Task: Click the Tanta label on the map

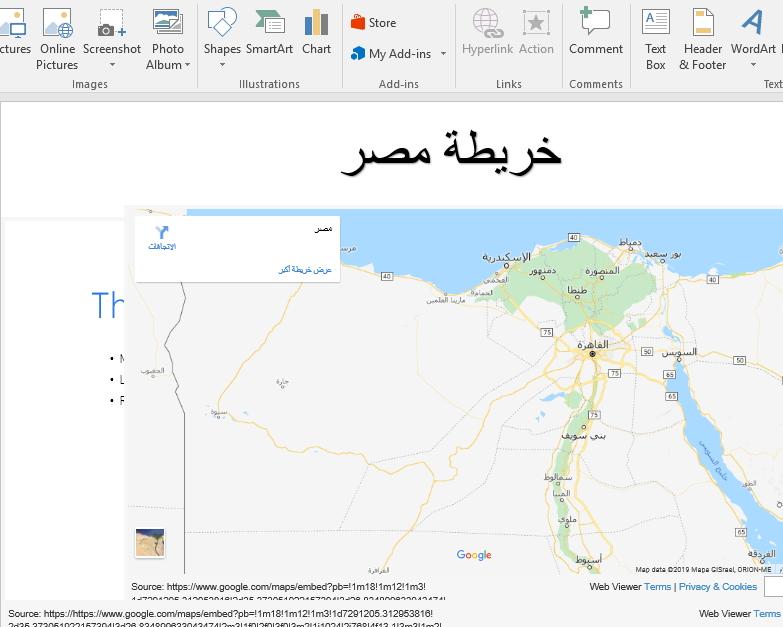Action: pyautogui.click(x=577, y=290)
